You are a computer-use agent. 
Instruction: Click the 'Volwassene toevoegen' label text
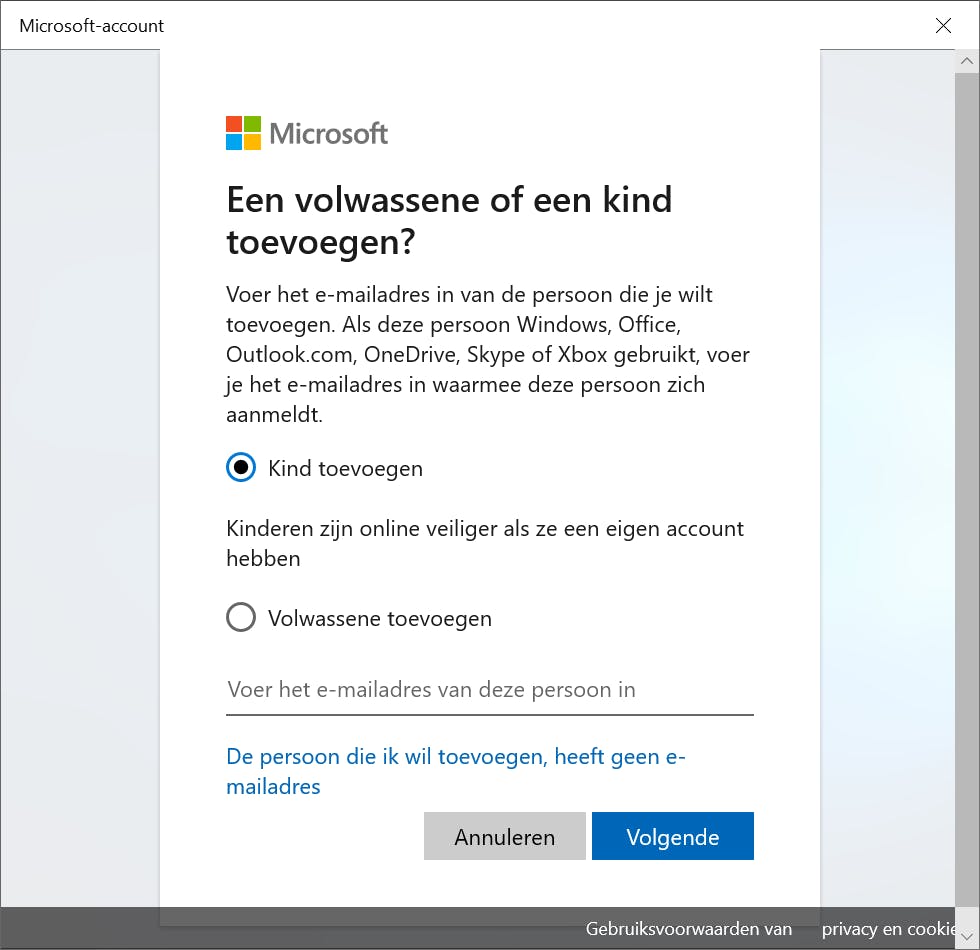[x=380, y=618]
